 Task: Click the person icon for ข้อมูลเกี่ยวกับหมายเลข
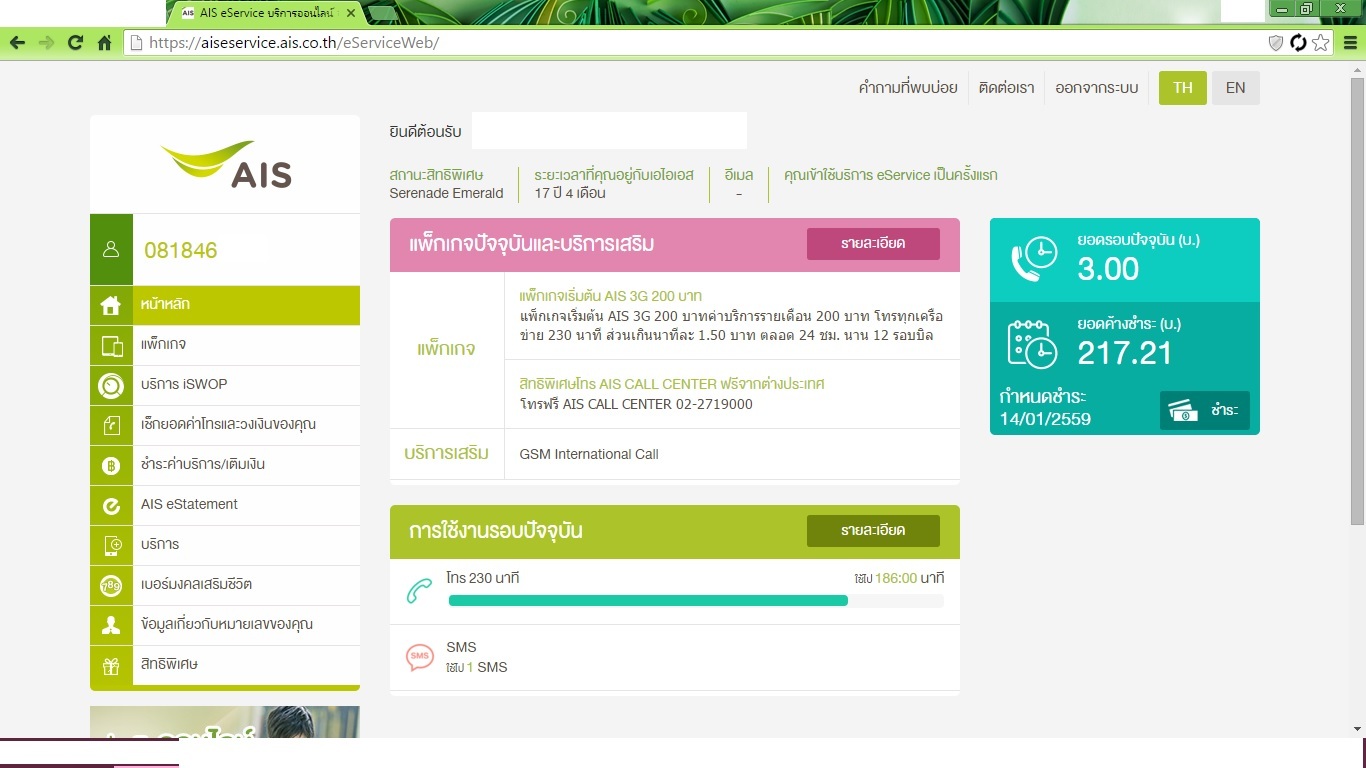click(111, 625)
